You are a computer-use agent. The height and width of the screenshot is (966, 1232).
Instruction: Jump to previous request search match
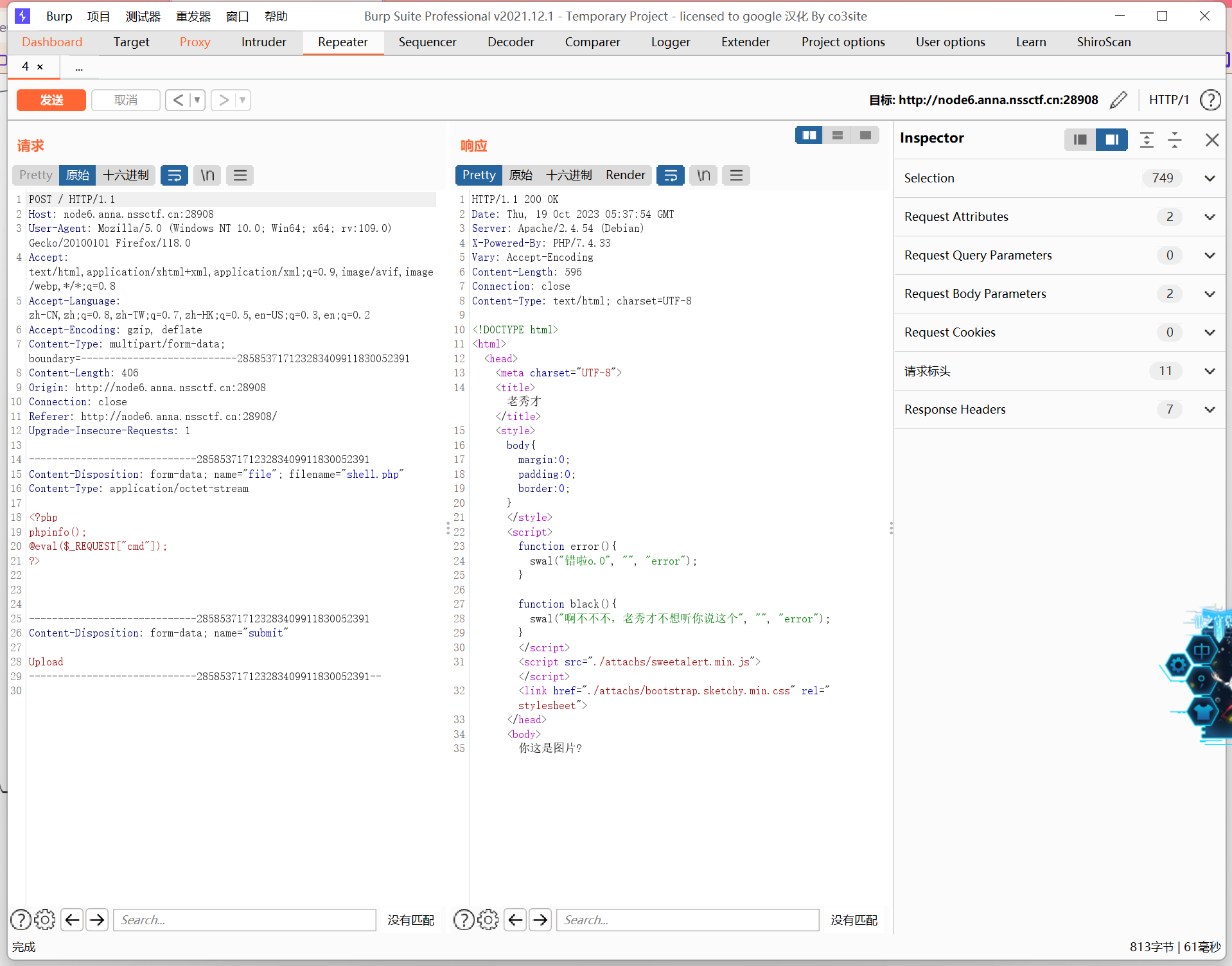click(x=73, y=920)
